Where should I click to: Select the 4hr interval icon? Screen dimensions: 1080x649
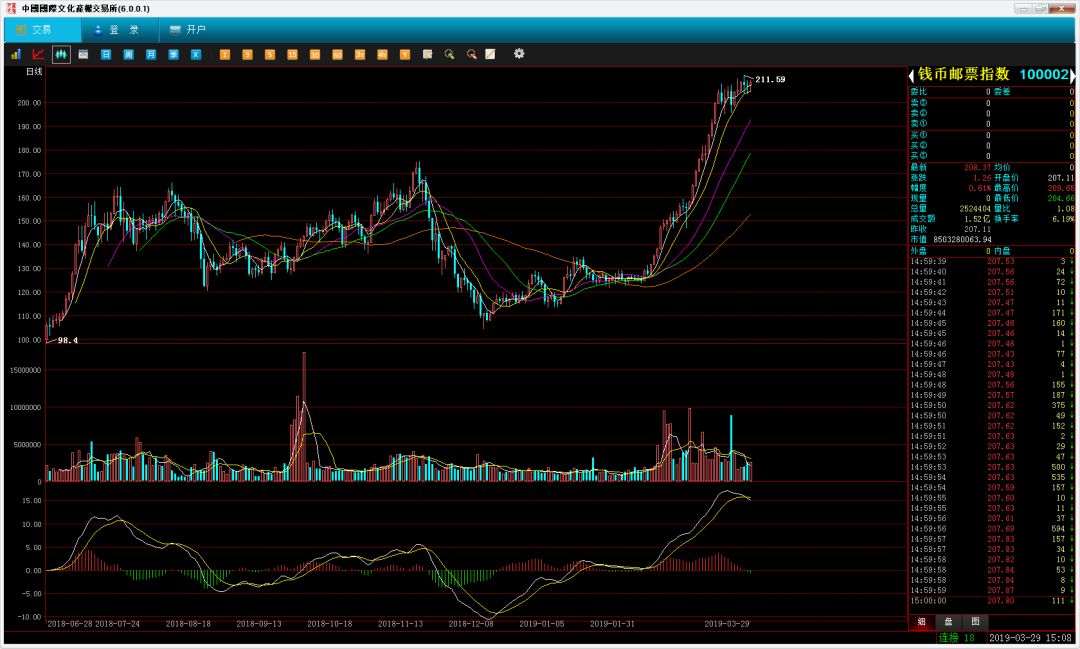point(382,54)
